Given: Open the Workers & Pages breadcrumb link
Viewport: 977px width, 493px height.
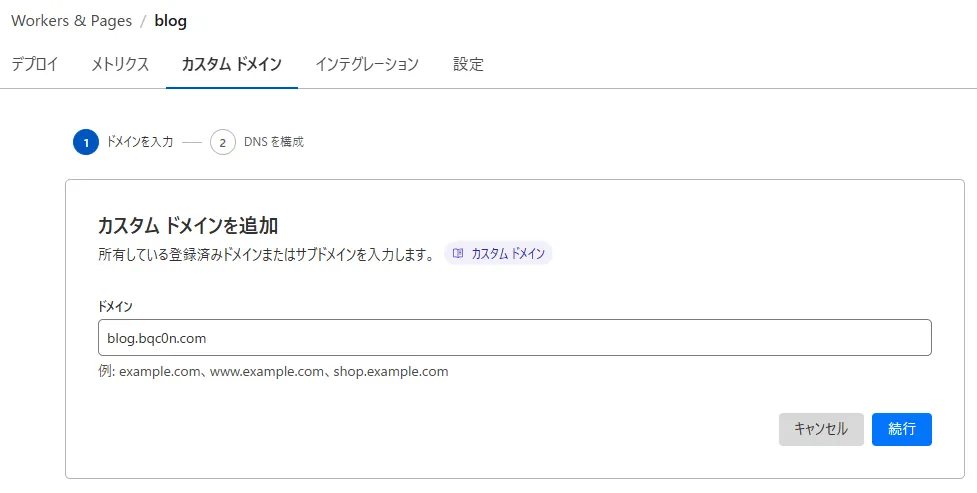Looking at the screenshot, I should (72, 21).
